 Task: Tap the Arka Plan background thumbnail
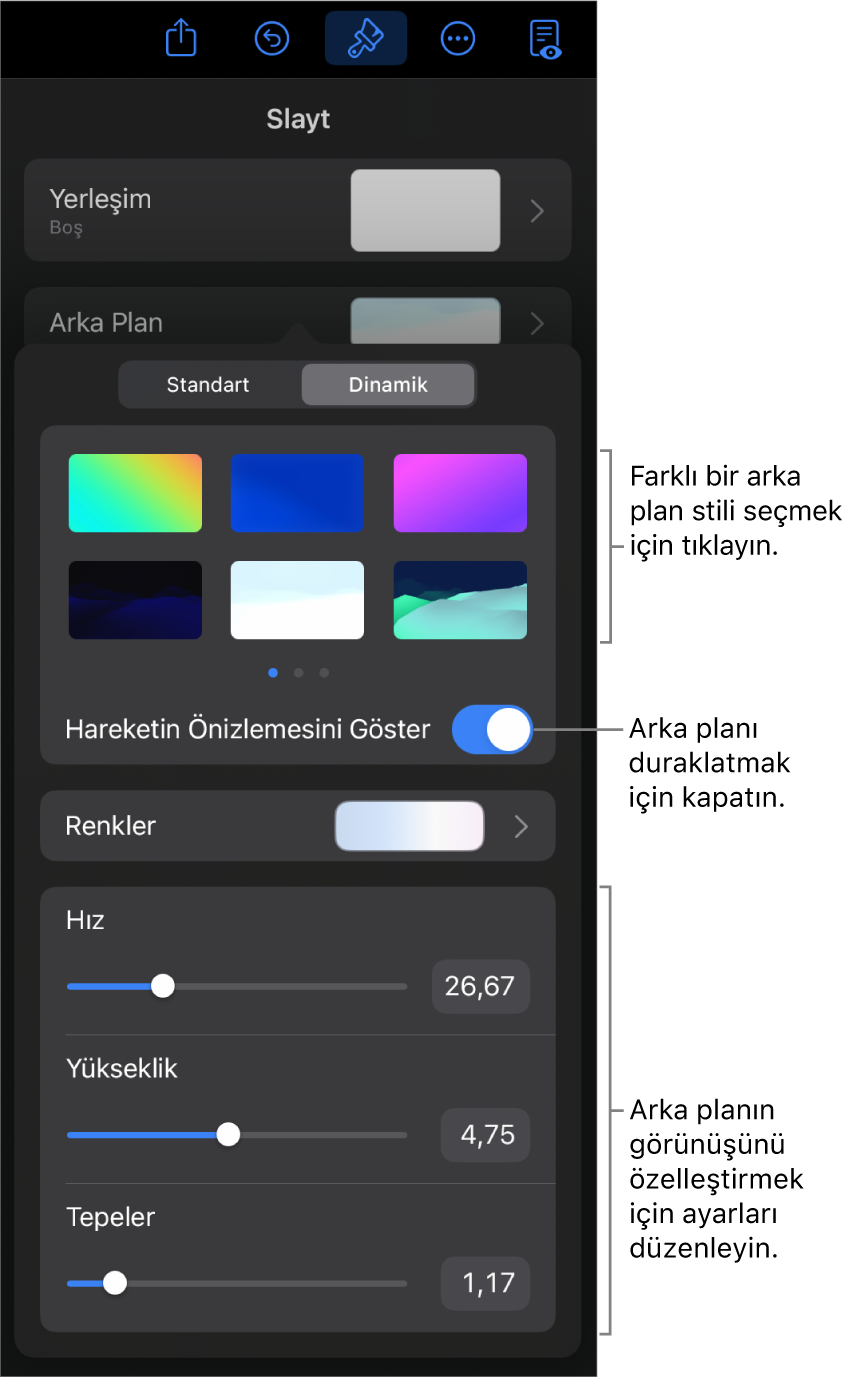425,320
